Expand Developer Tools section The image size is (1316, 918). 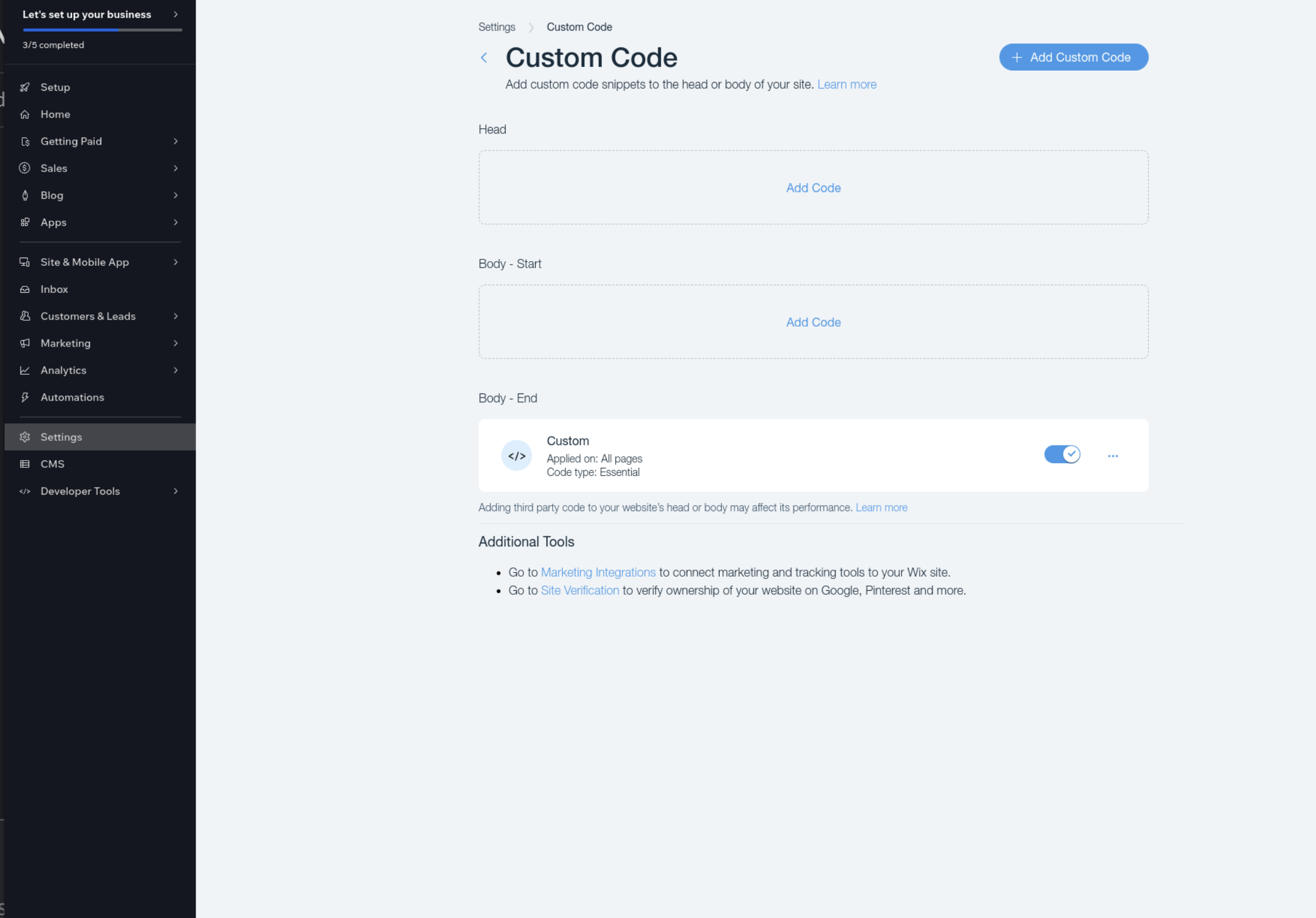click(175, 491)
